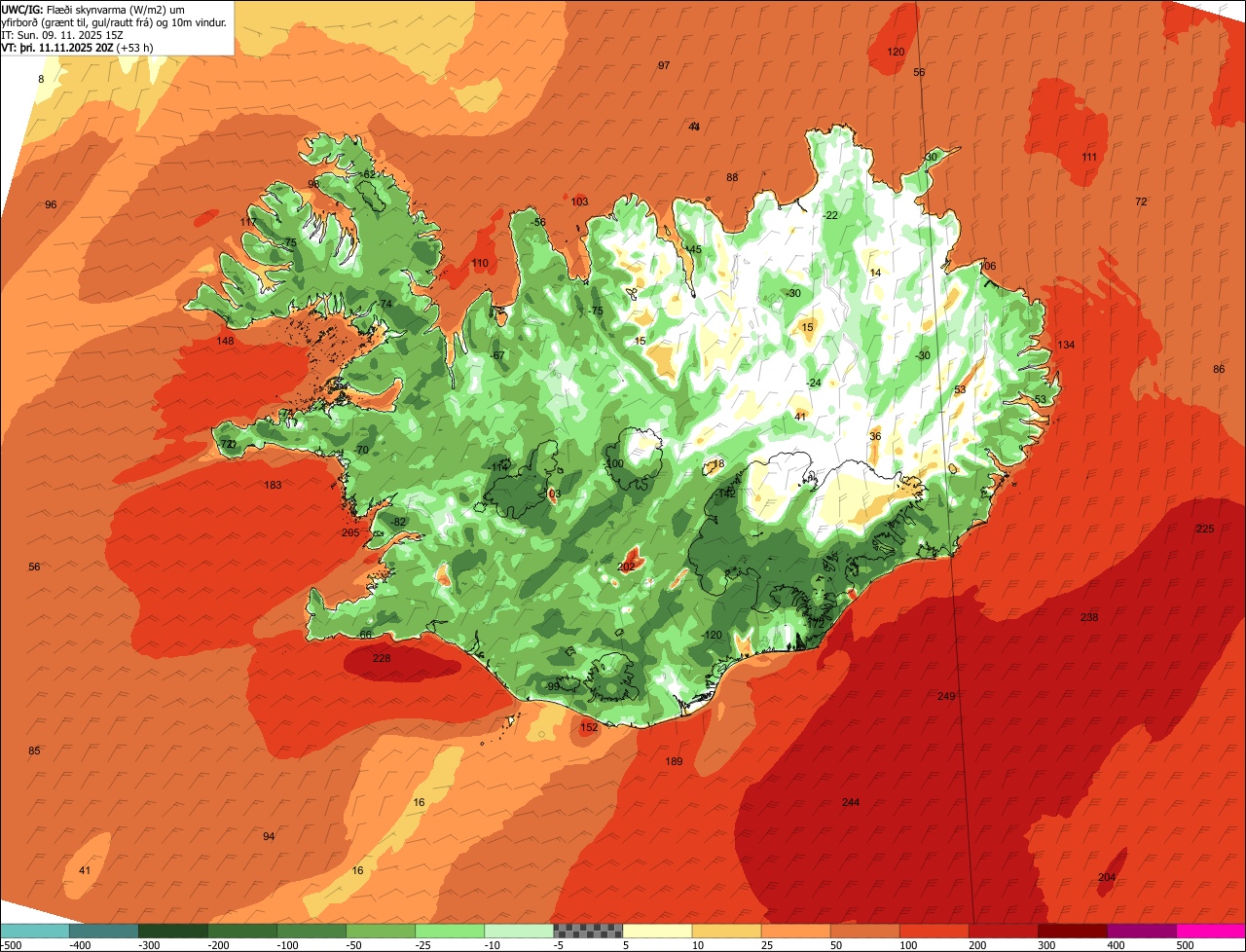Click the valid time 'VT: þri. 11.11.2025 20Z'
Screen dimensions: 1246x952
(x=57, y=47)
